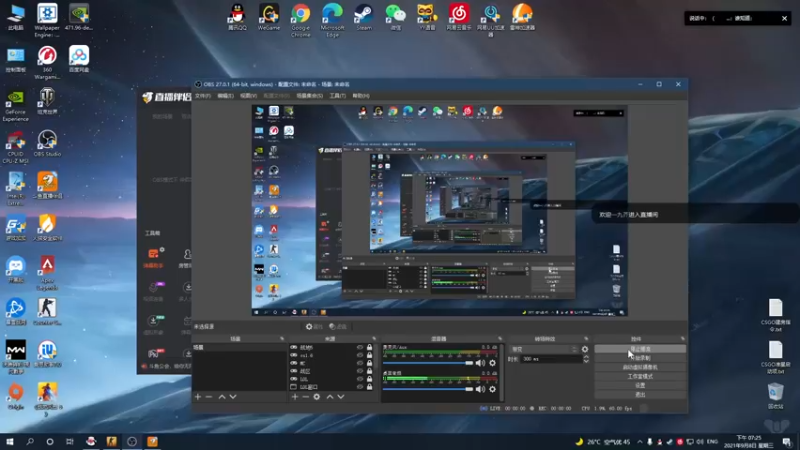Viewport: 800px width, 450px height.
Task: Open Google Chrome desktop shortcut
Action: click(x=301, y=20)
